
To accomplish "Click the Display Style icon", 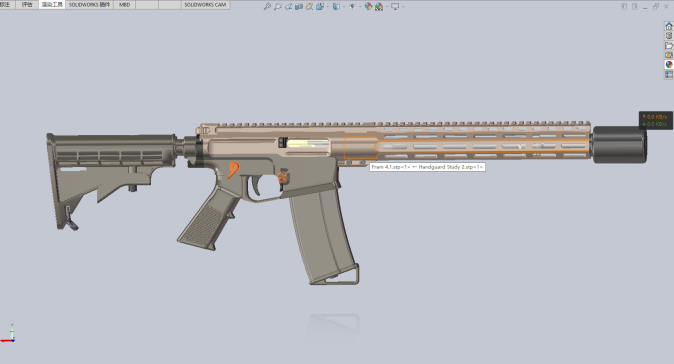I will (x=337, y=6).
